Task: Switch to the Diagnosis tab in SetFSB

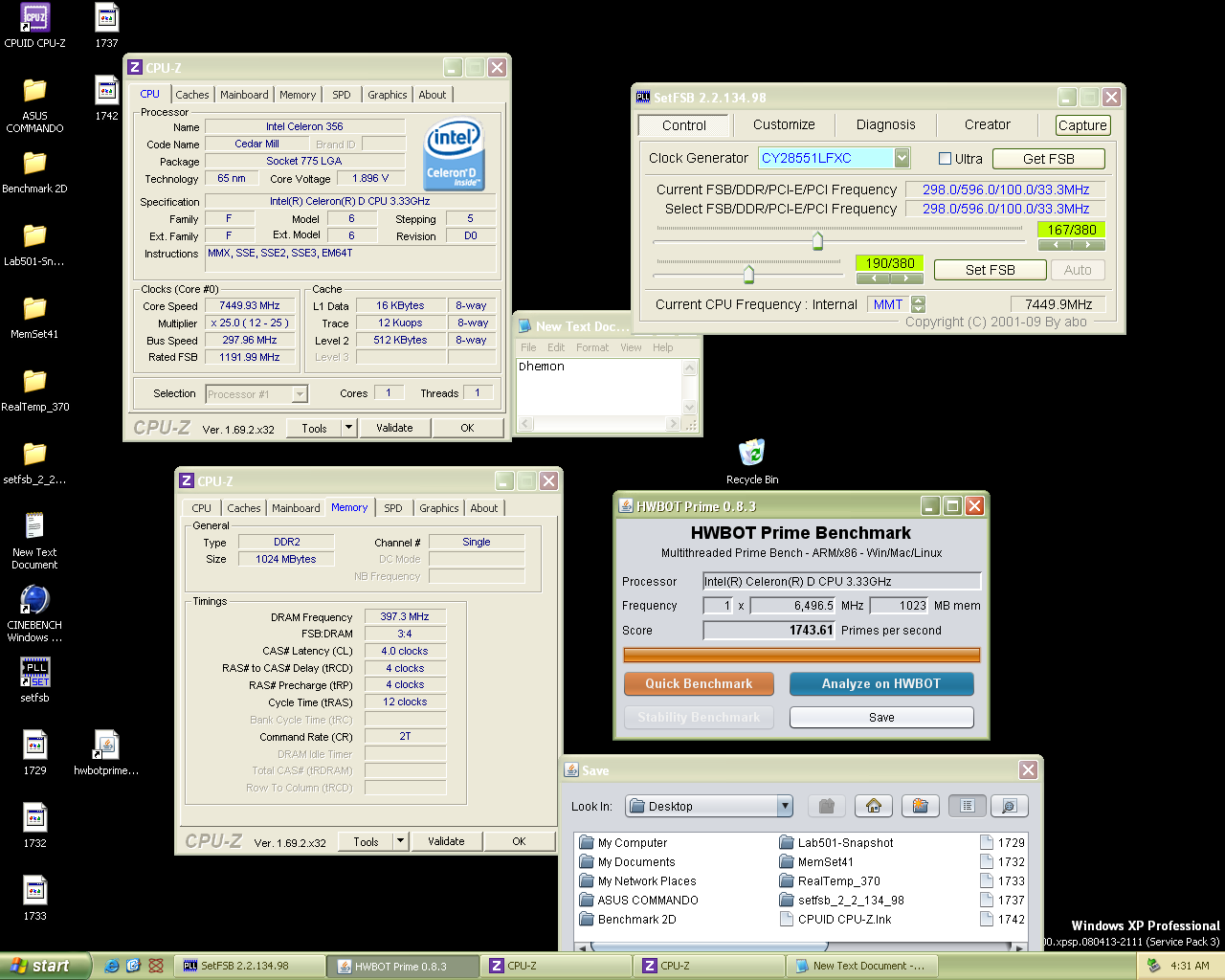Action: (886, 124)
